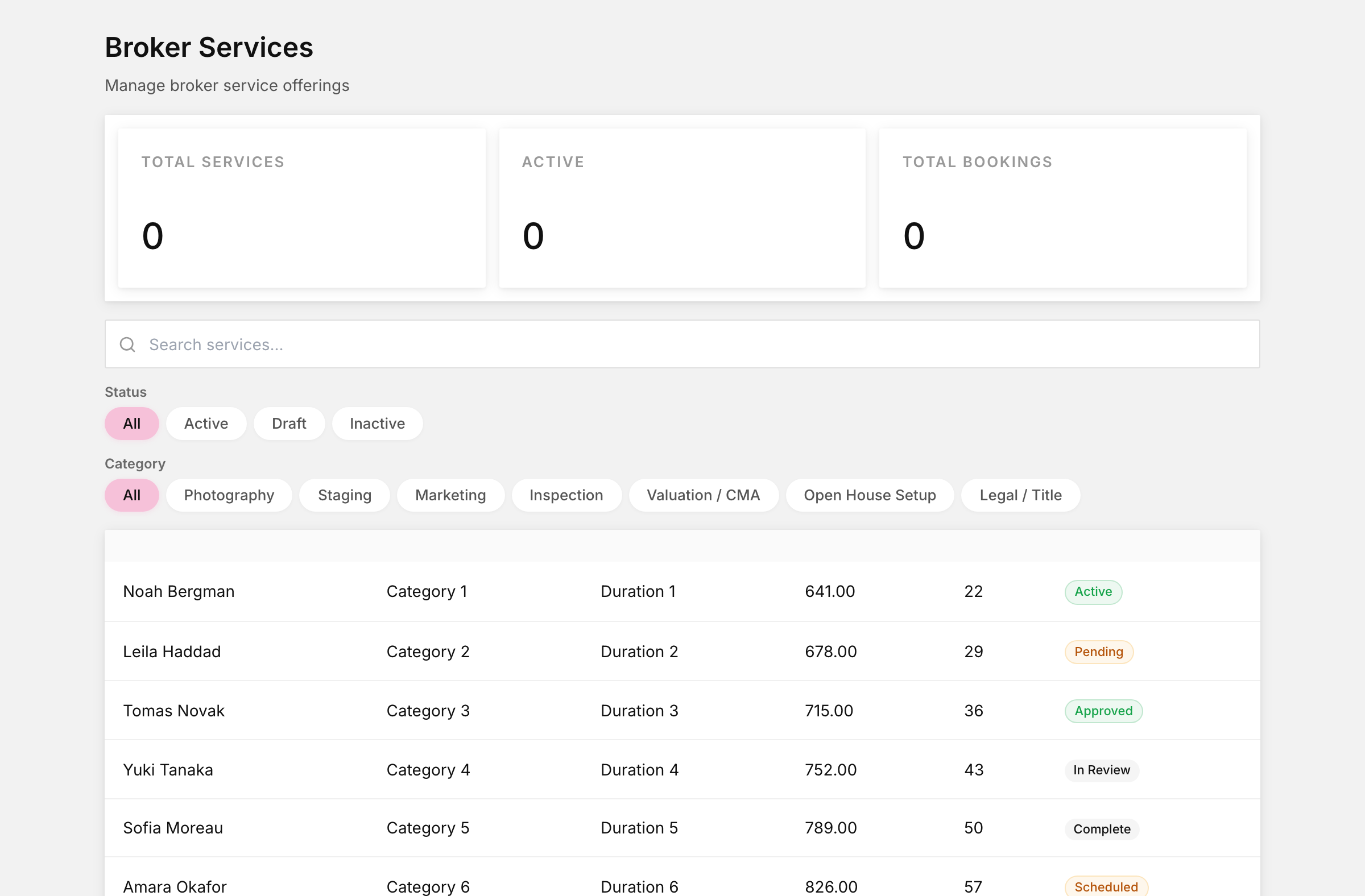Filter by Legal / Title category
Viewport: 1365px width, 896px height.
pyautogui.click(x=1020, y=495)
